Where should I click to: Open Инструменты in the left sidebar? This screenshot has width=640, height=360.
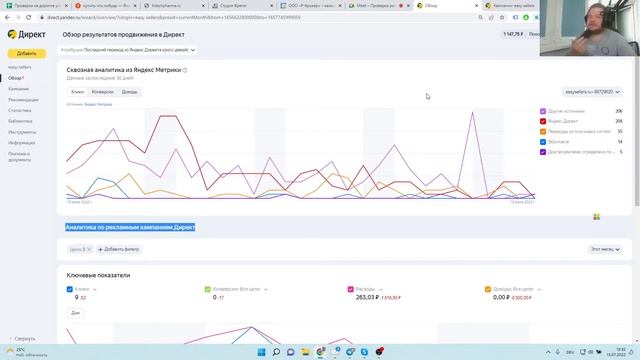pos(22,132)
